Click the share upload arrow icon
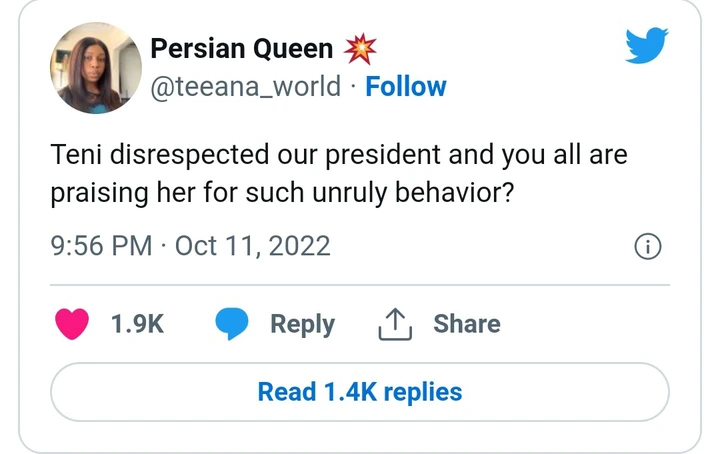 pyautogui.click(x=396, y=324)
